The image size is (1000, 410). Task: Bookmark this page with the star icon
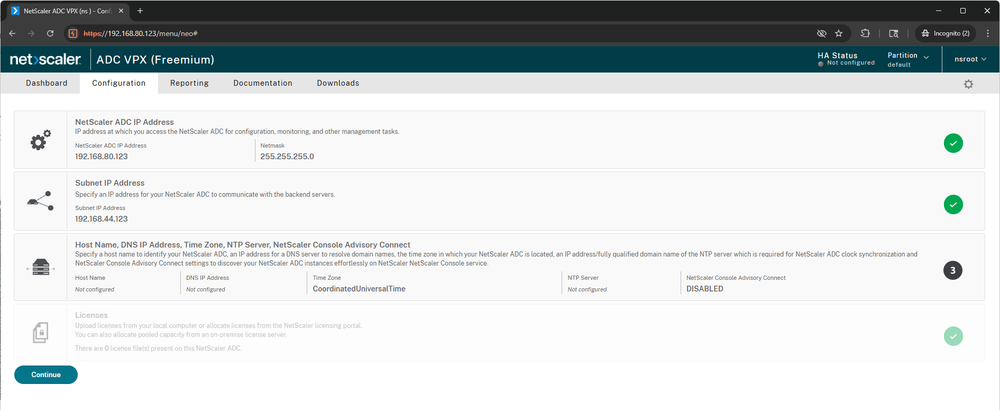837,33
